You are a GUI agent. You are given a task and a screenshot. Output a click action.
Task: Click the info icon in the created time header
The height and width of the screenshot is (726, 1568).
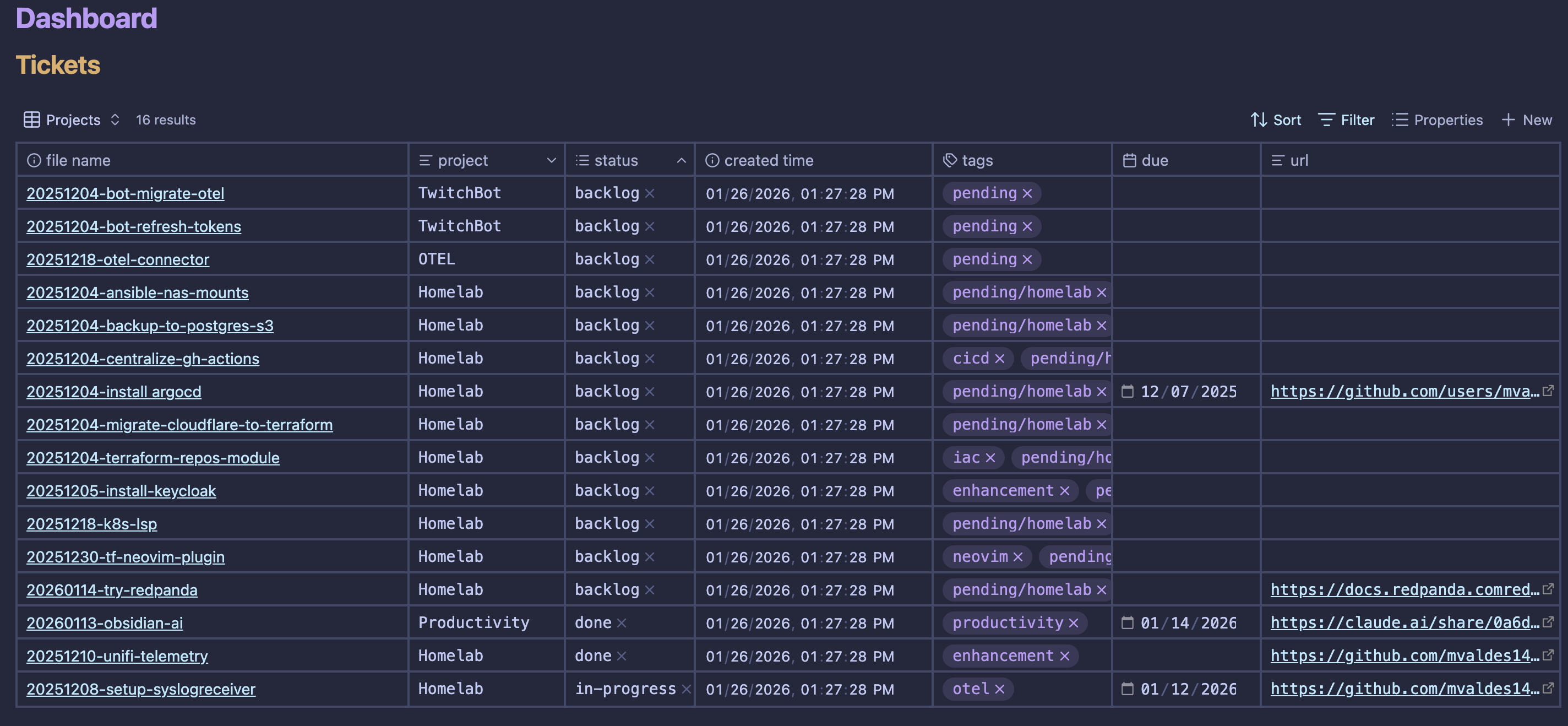point(712,160)
